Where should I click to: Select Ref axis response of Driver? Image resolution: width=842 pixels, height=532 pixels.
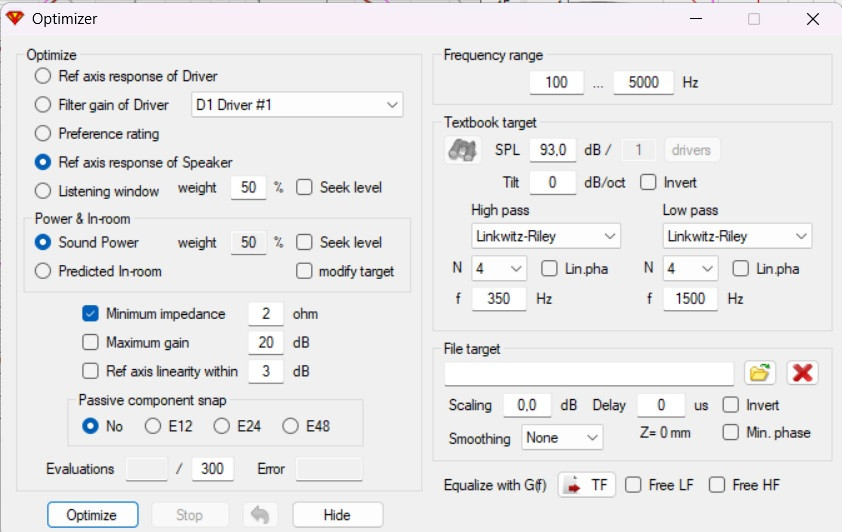click(43, 76)
